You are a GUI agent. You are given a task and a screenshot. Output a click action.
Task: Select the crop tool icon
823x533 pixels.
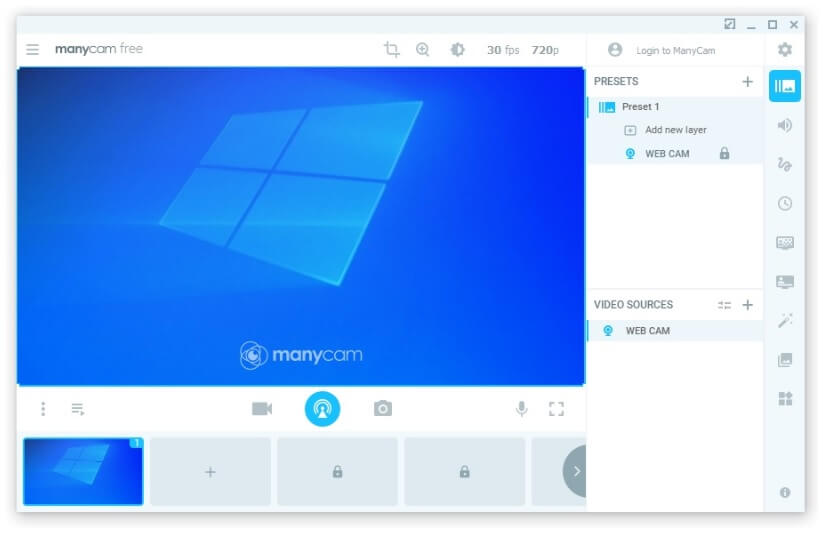pos(392,49)
